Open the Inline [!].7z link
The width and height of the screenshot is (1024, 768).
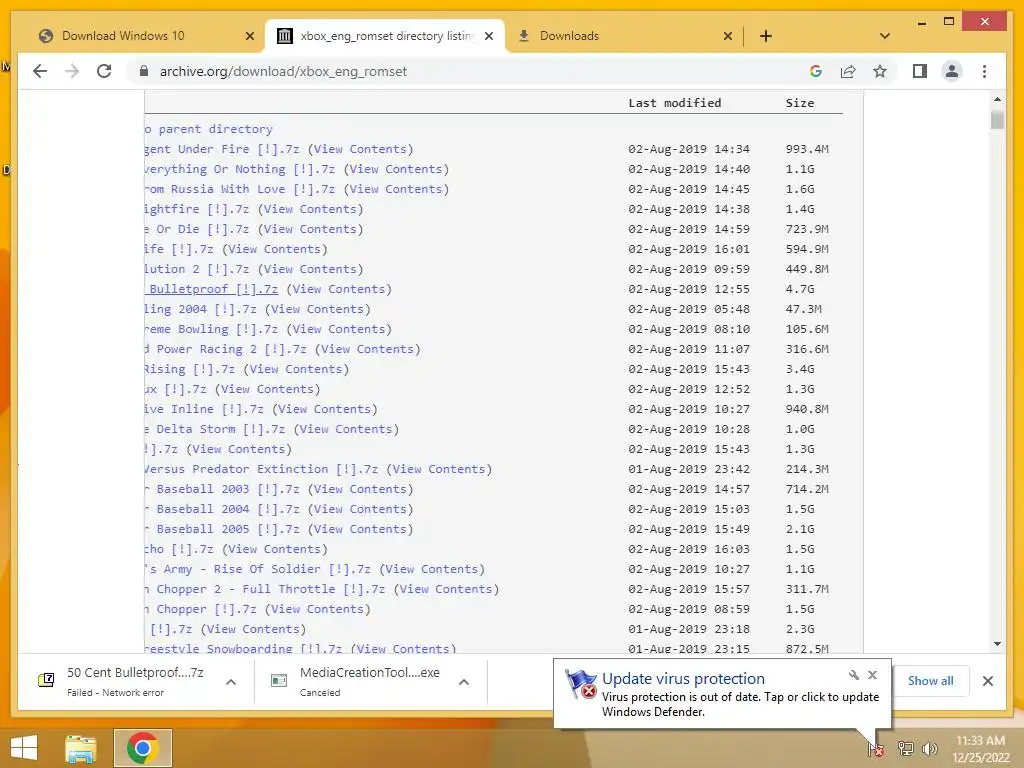(x=204, y=409)
